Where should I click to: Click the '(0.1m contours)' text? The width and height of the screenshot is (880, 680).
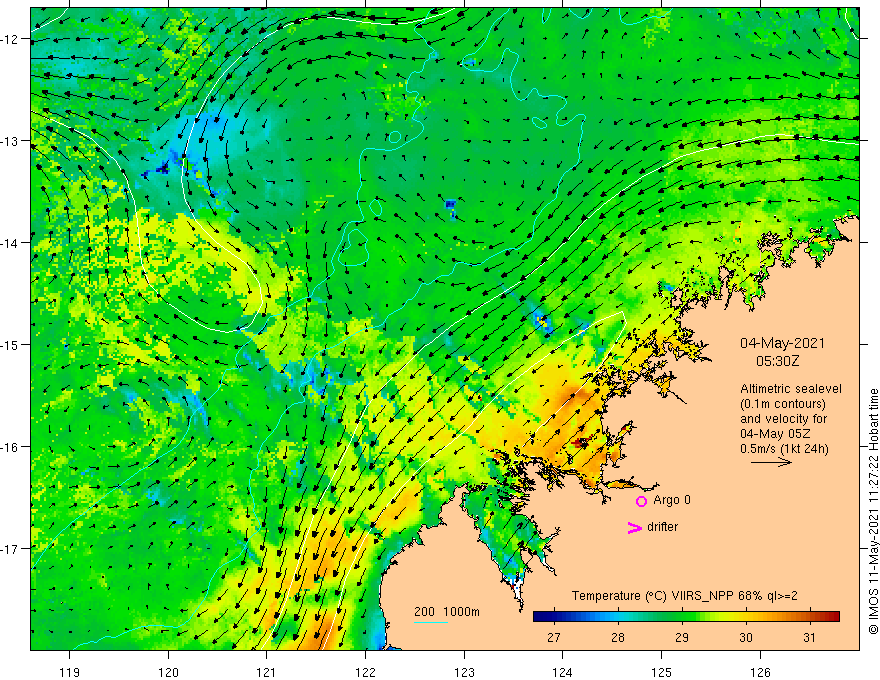point(783,404)
